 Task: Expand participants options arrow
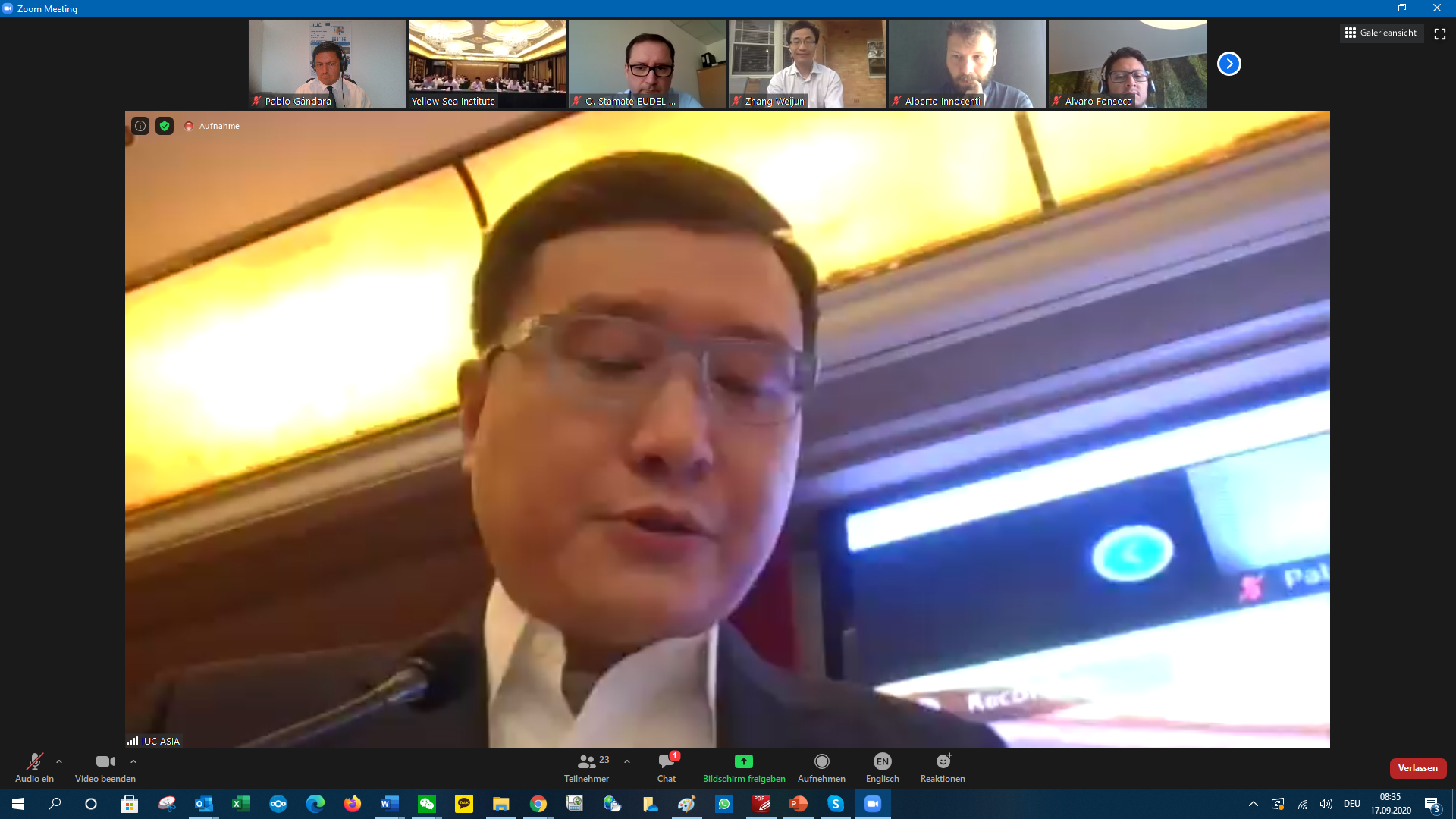coord(627,761)
